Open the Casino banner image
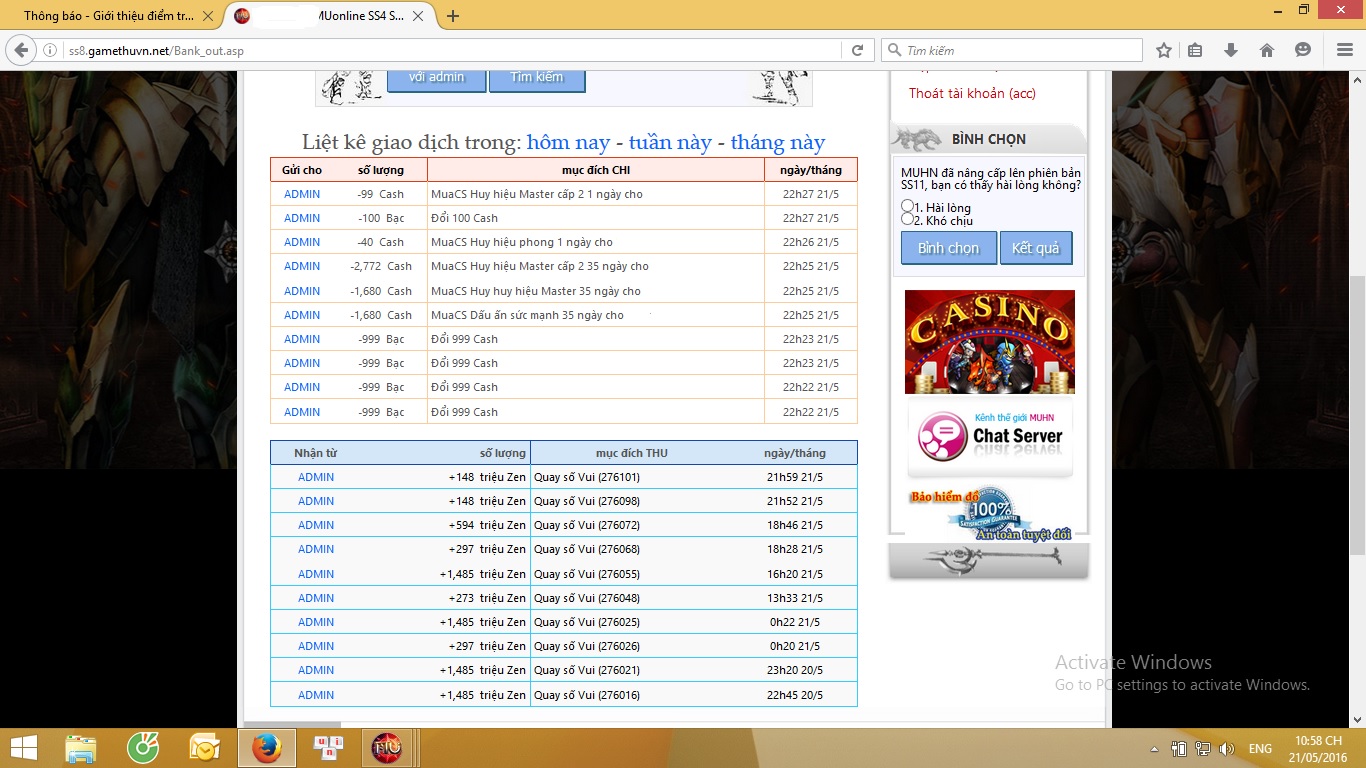 989,341
